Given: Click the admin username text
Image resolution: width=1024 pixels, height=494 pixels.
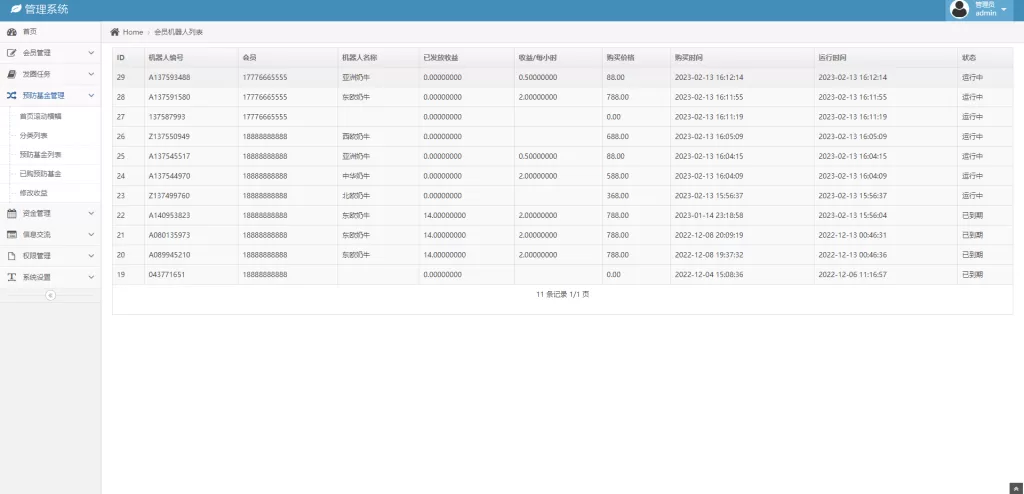Looking at the screenshot, I should (x=985, y=13).
